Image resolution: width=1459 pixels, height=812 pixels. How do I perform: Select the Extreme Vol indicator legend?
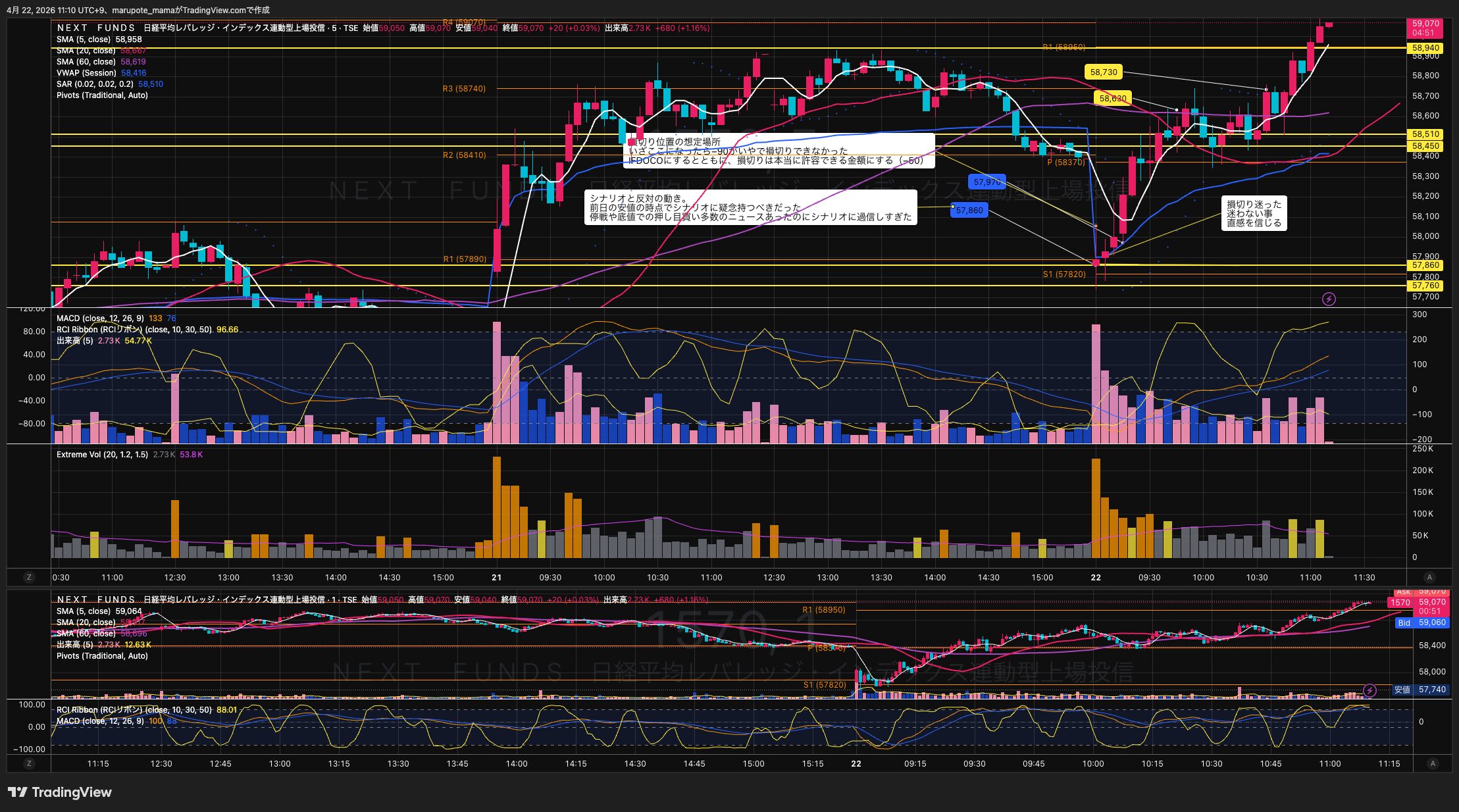pyautogui.click(x=102, y=455)
